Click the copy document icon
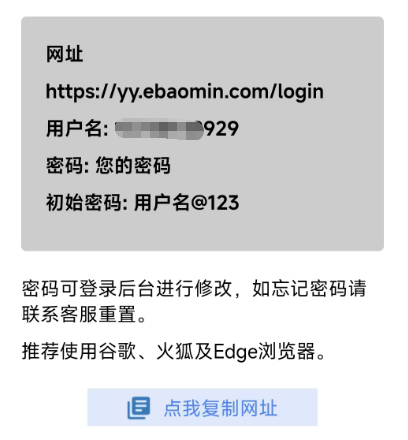The width and height of the screenshot is (408, 440). point(139,408)
